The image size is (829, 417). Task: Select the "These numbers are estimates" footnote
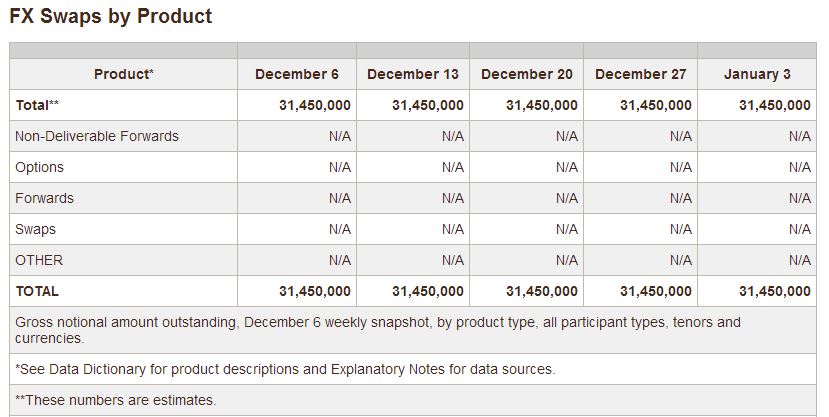(x=116, y=401)
